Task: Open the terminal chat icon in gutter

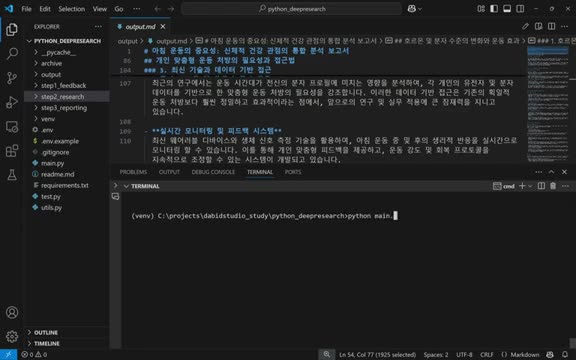Action: point(115,197)
